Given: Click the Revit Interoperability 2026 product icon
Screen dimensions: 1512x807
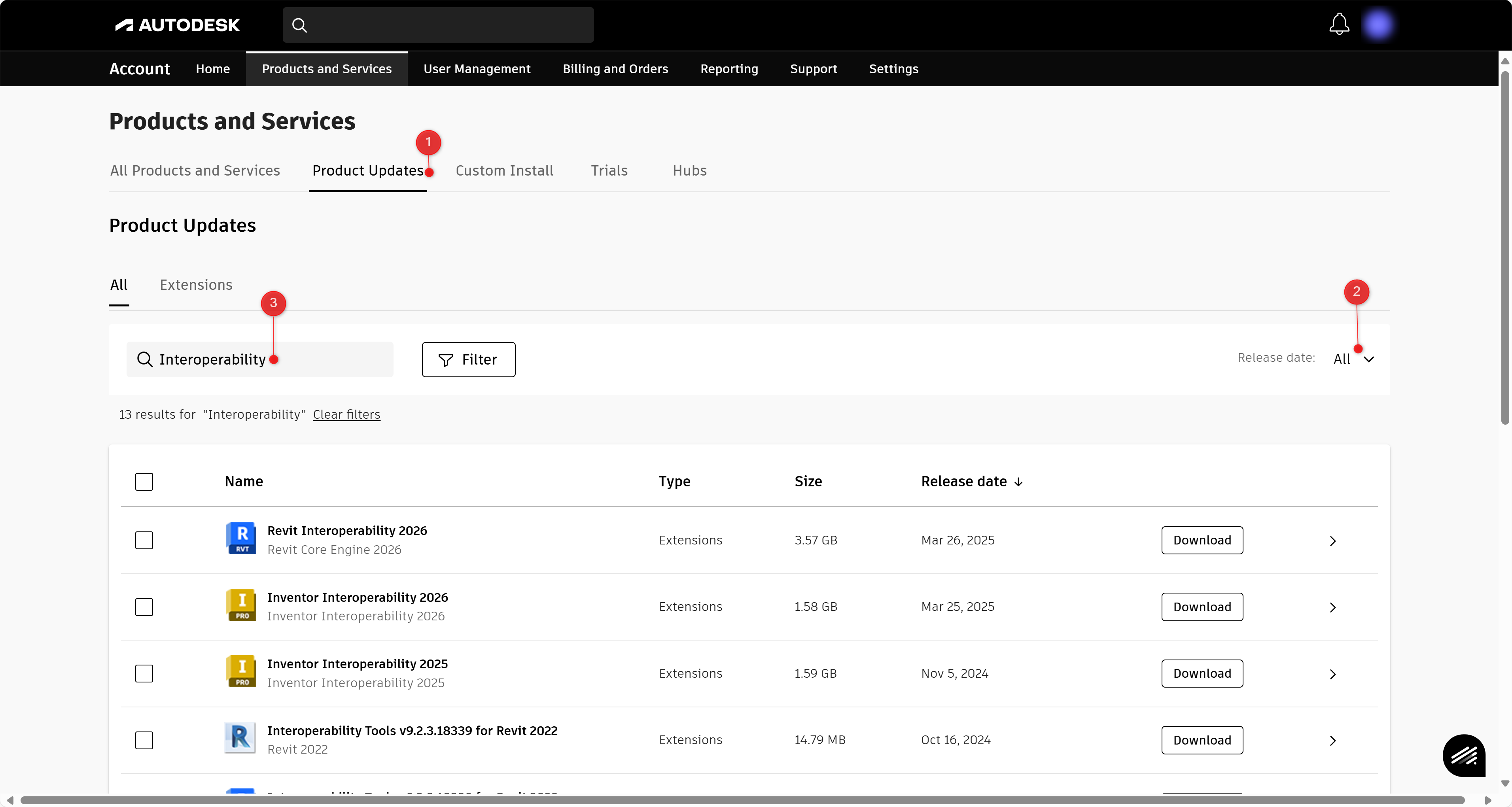Looking at the screenshot, I should 240,538.
